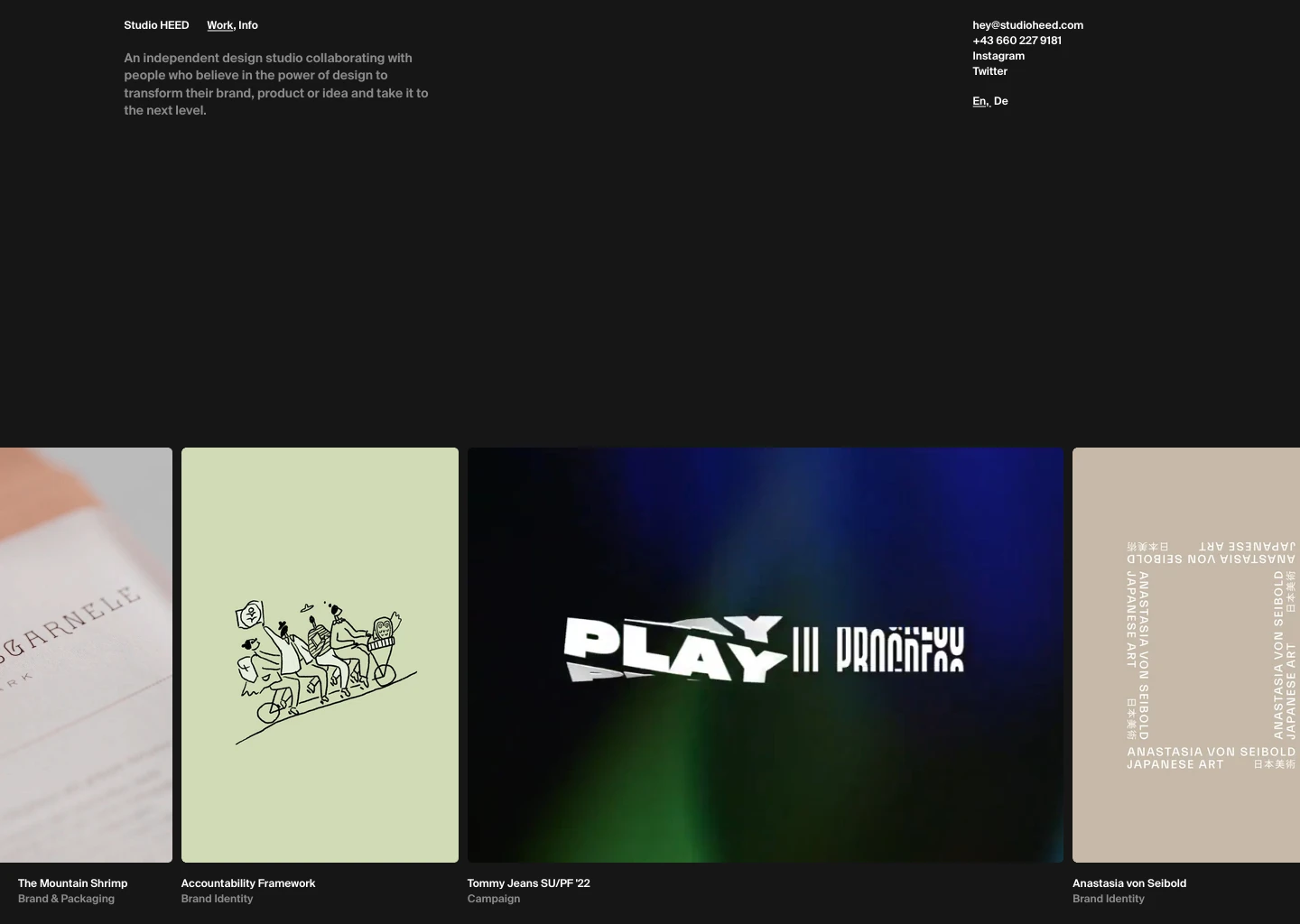Open the Work section
The height and width of the screenshot is (924, 1300).
pos(219,25)
